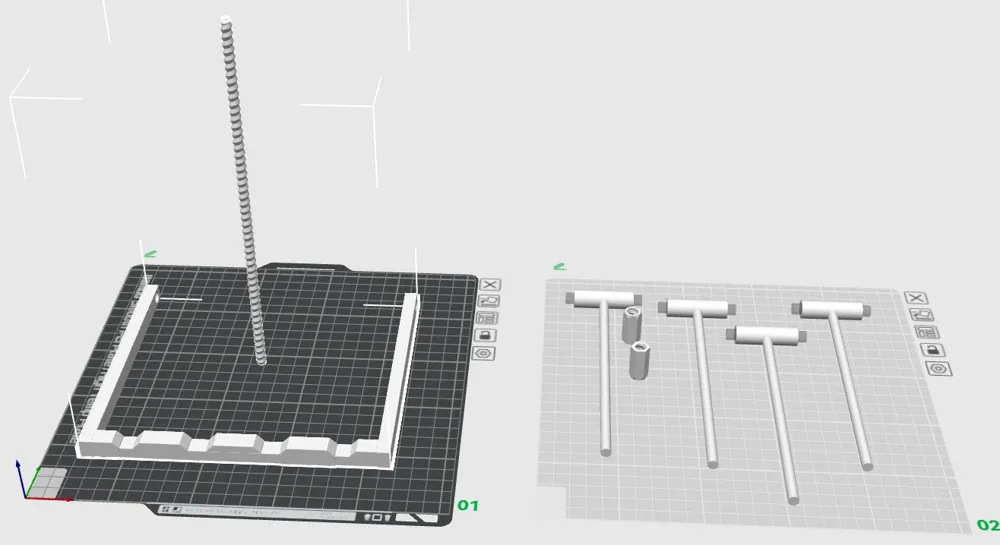Remove all objects from plate 01 using X icon
1000x545 pixels.
tap(489, 285)
